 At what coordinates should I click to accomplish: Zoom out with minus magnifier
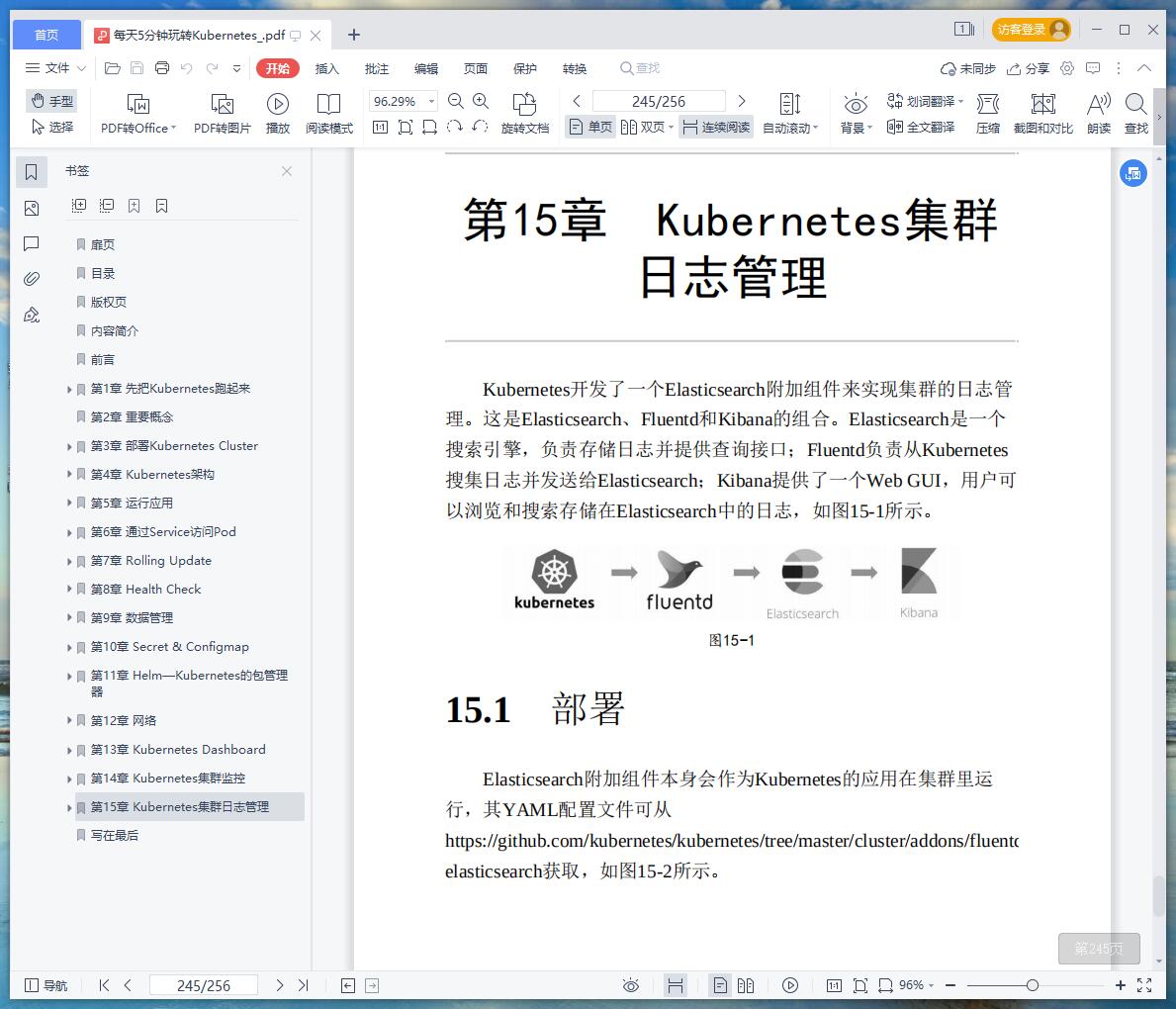pyautogui.click(x=455, y=101)
